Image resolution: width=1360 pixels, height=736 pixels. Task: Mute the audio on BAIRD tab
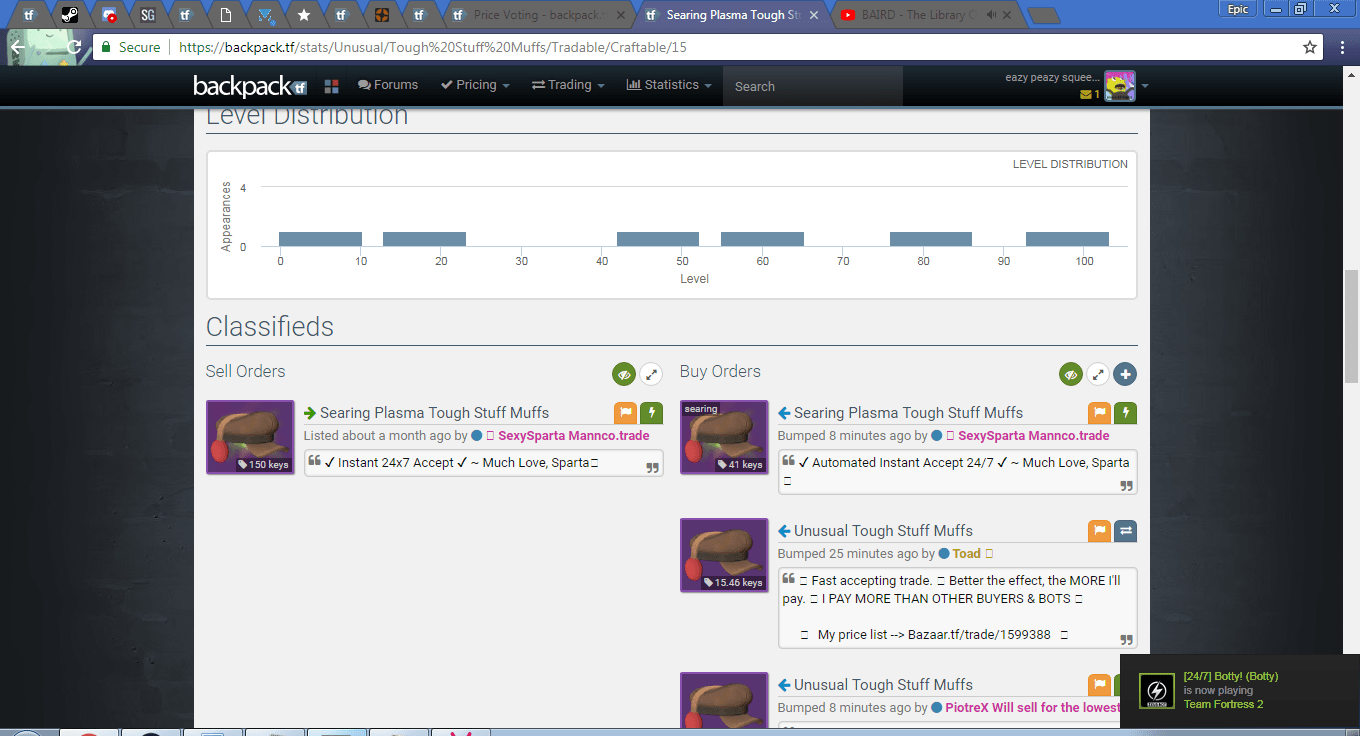pos(989,15)
